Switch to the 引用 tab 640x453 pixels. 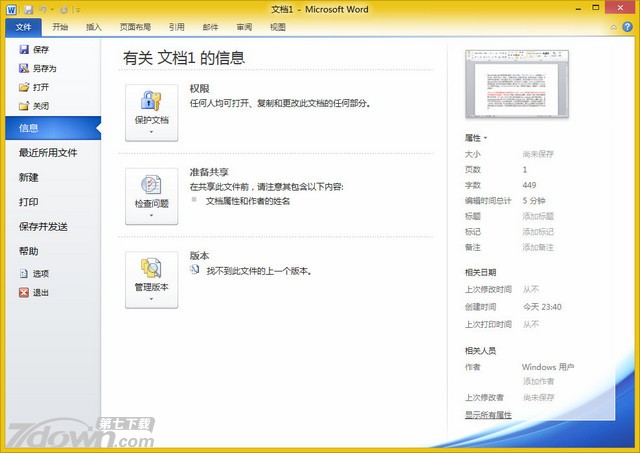click(x=177, y=27)
